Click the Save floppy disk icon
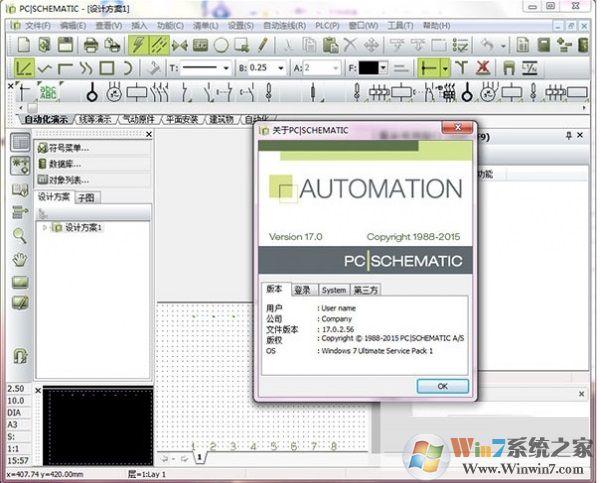This screenshot has height=483, width=600. (x=65, y=45)
